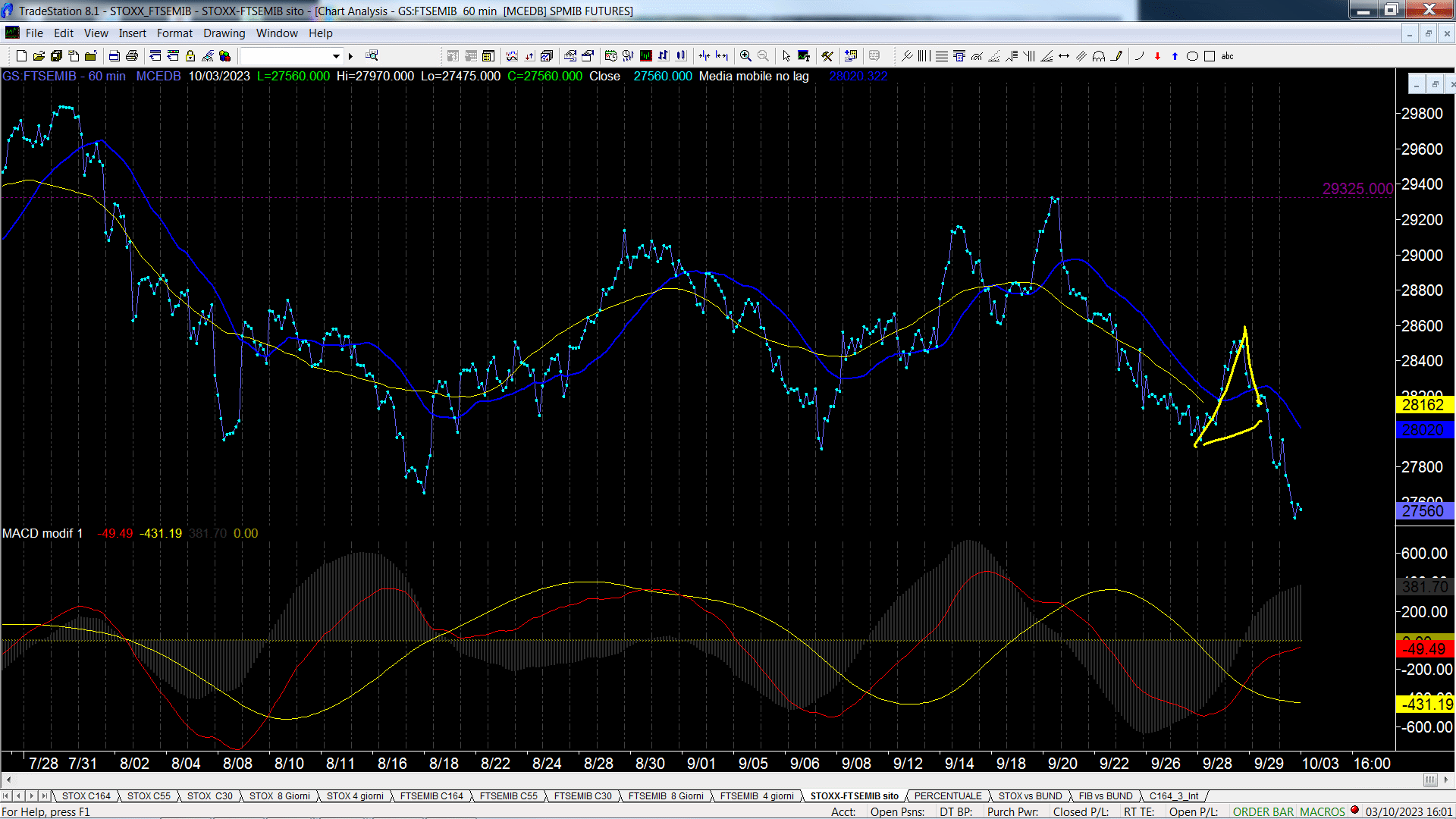1456x819 pixels.
Task: Click the horizontal scrollbar thumb
Action: (1430, 780)
